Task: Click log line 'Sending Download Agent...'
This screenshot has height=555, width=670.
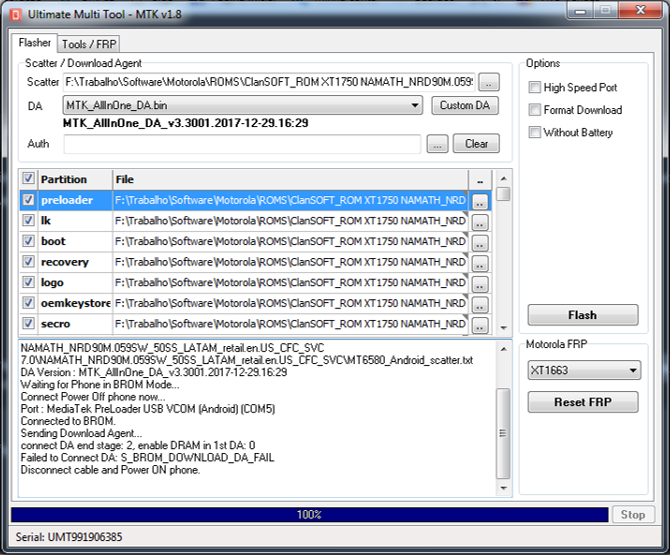Action: 82,433
